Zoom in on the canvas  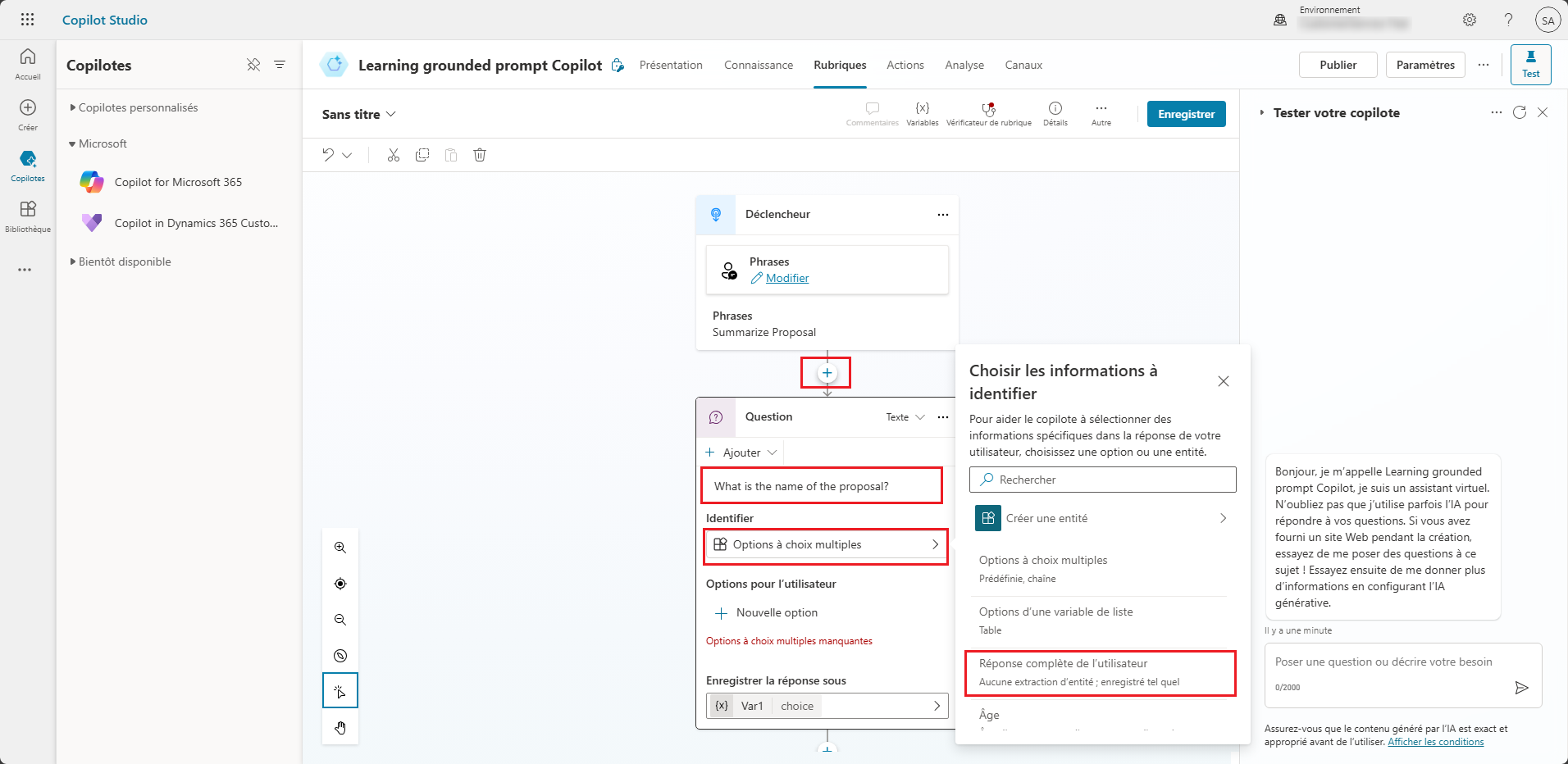point(340,548)
